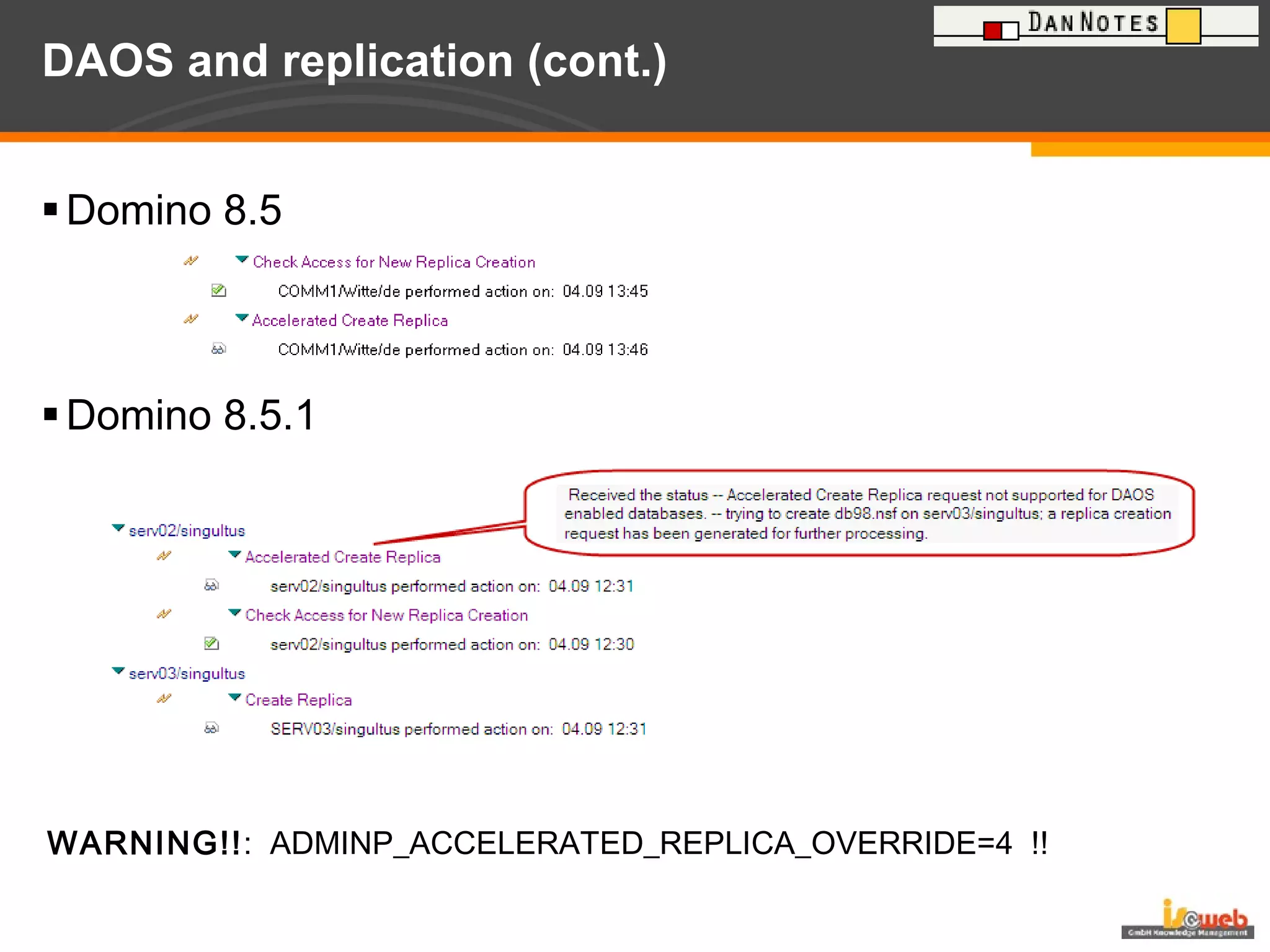This screenshot has width=1270, height=952.
Task: Collapse the Create Replica twistie under serv03
Action: [x=234, y=697]
